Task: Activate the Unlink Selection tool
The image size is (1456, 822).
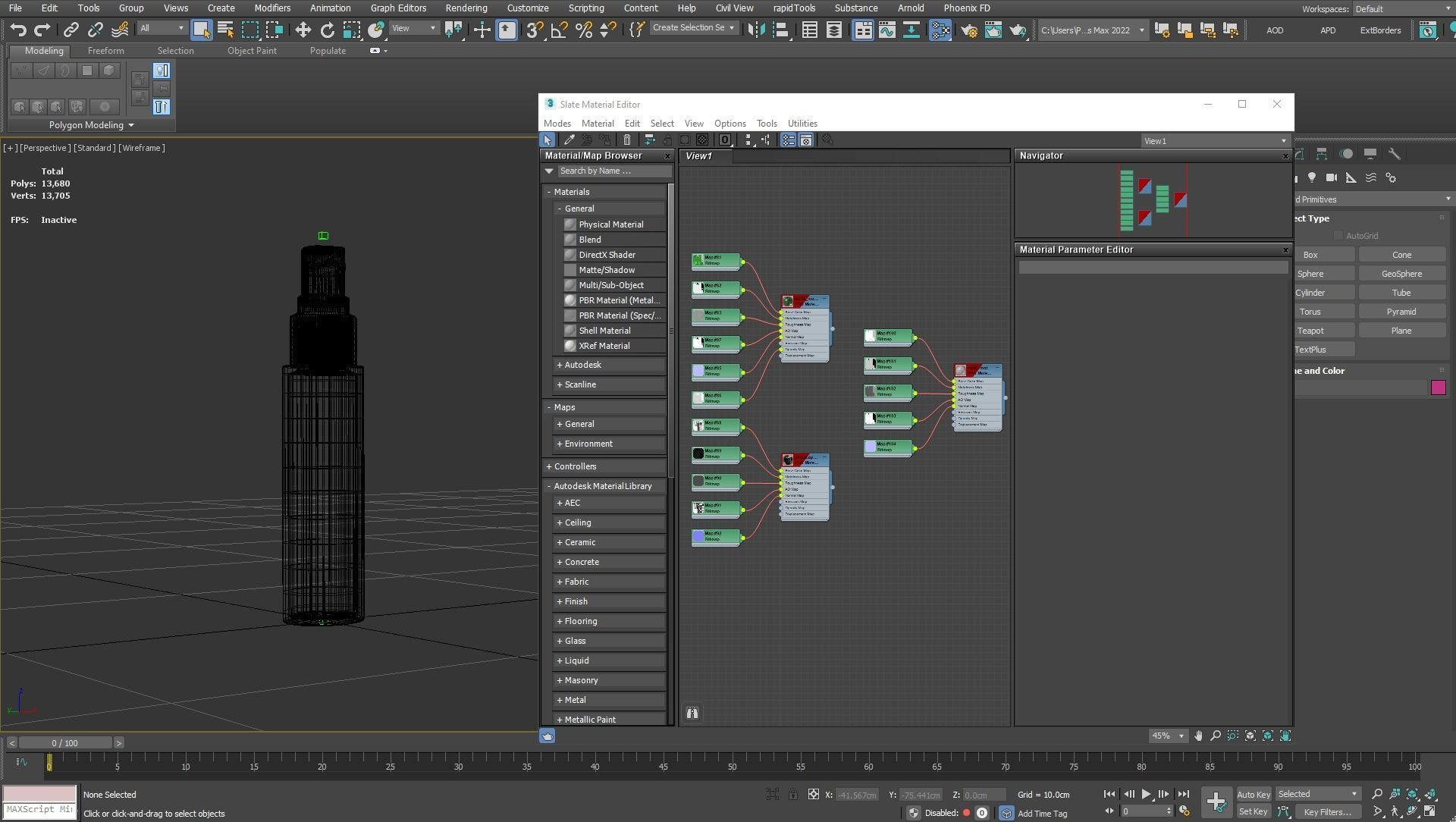Action: pos(95,30)
